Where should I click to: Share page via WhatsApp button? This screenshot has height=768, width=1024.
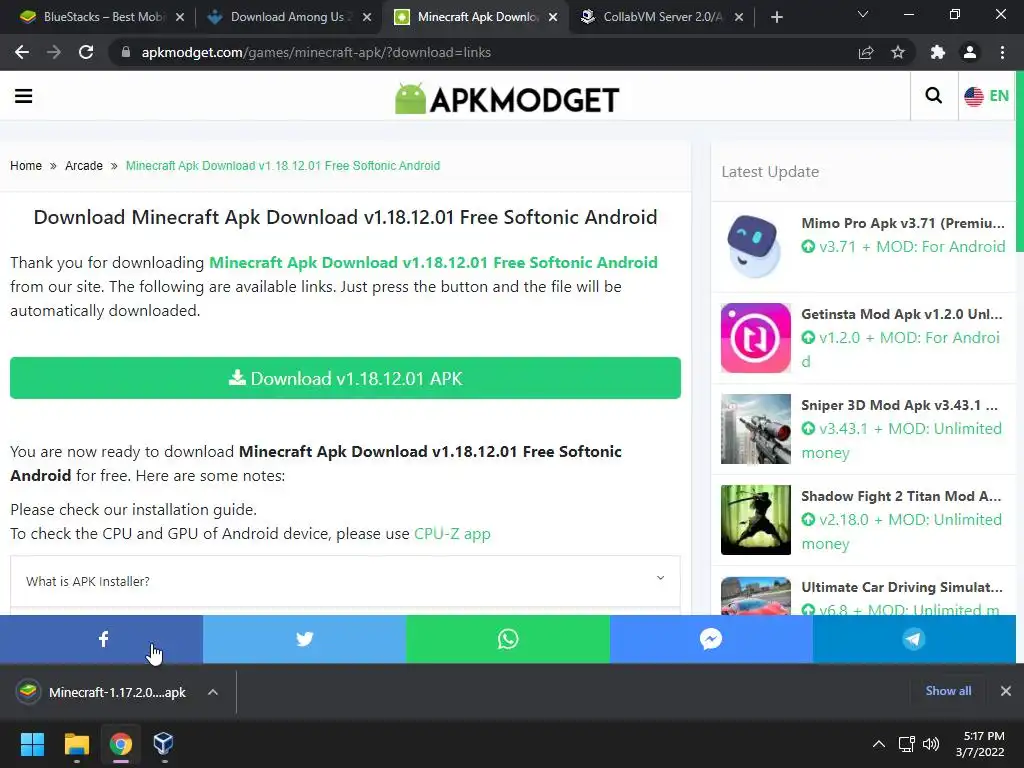[x=508, y=639]
